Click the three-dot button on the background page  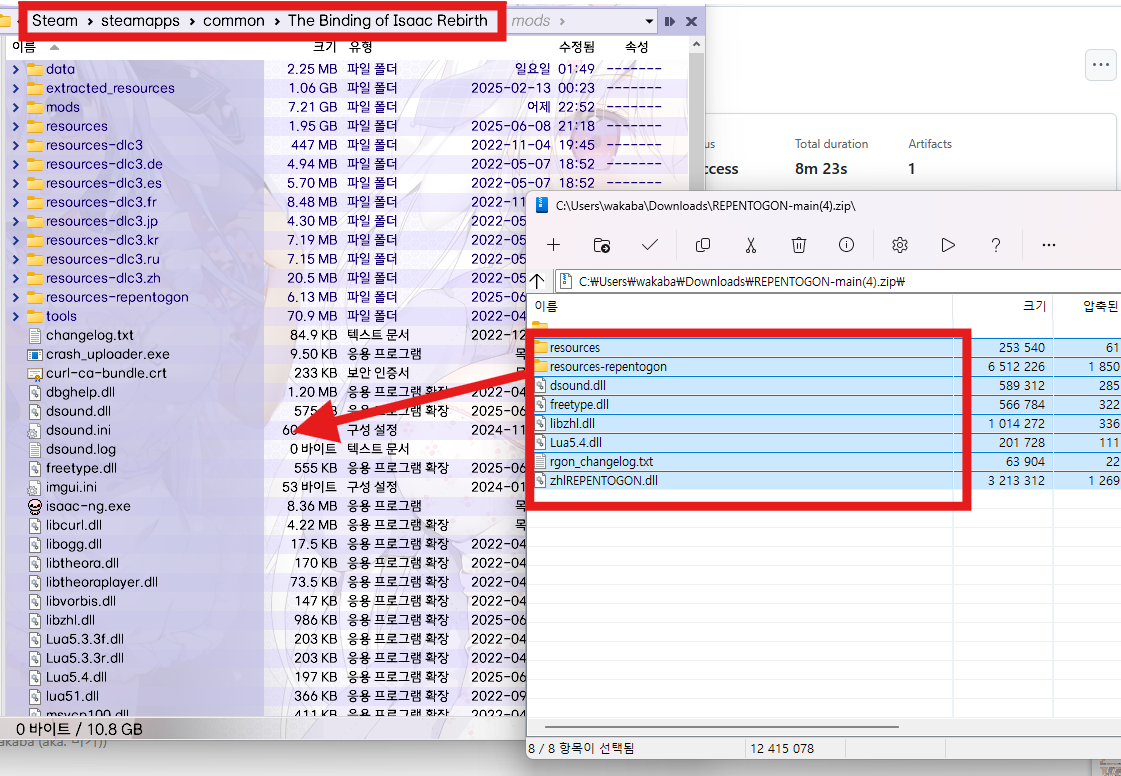[1101, 65]
